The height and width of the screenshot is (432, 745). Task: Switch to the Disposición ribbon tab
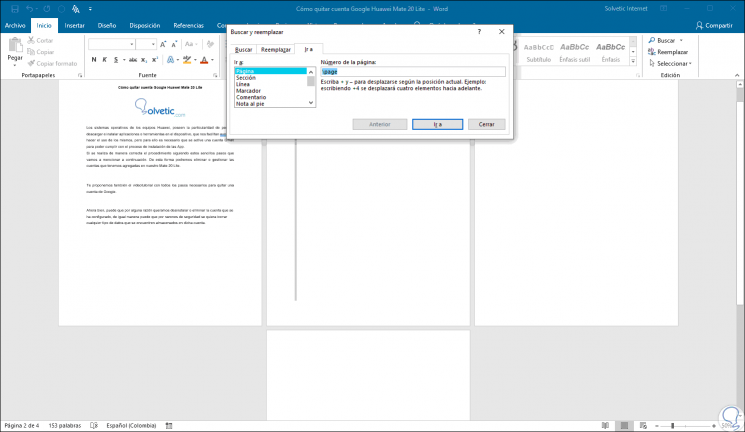point(145,25)
